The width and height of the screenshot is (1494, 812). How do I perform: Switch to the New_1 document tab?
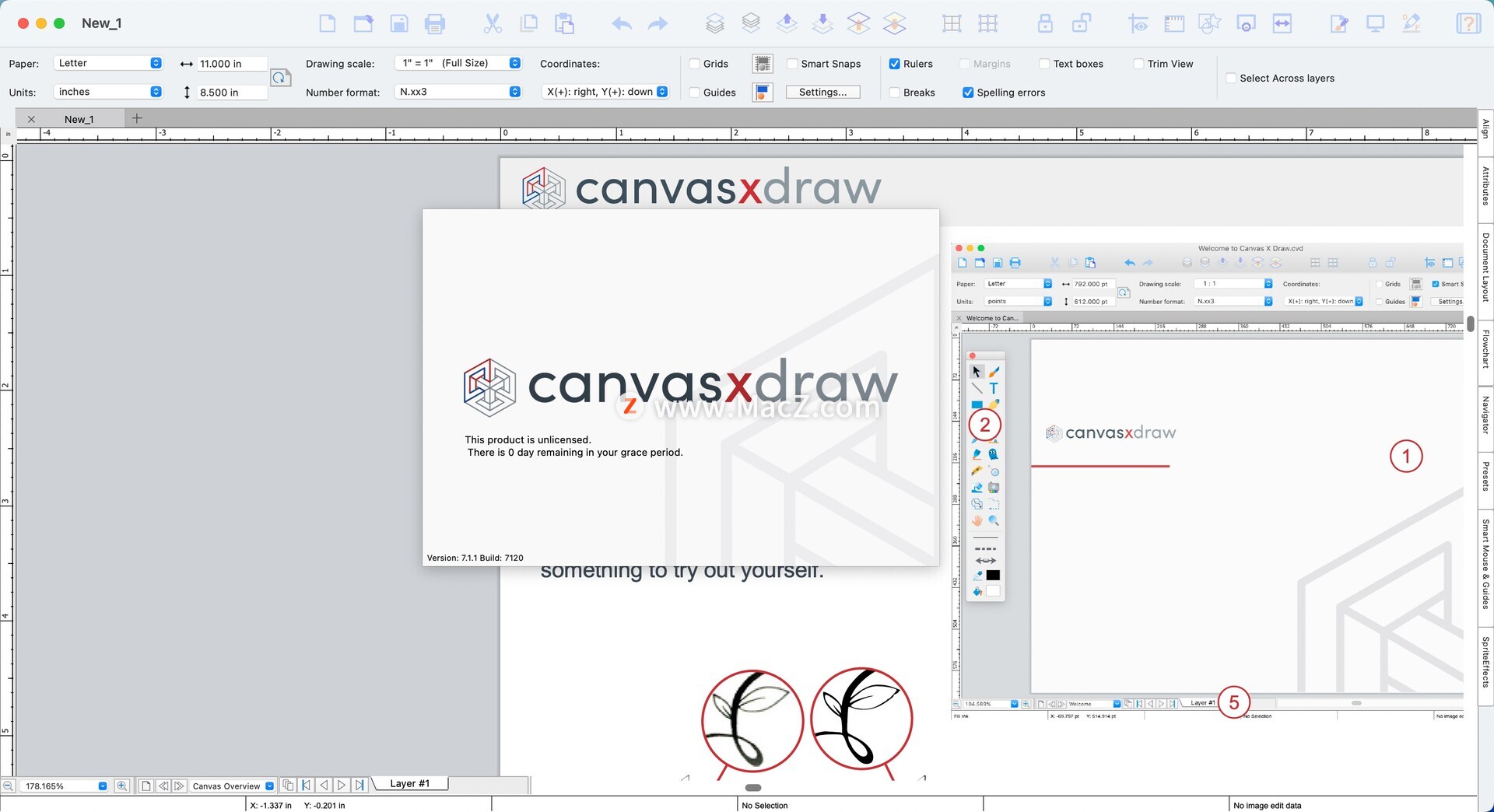coord(79,119)
